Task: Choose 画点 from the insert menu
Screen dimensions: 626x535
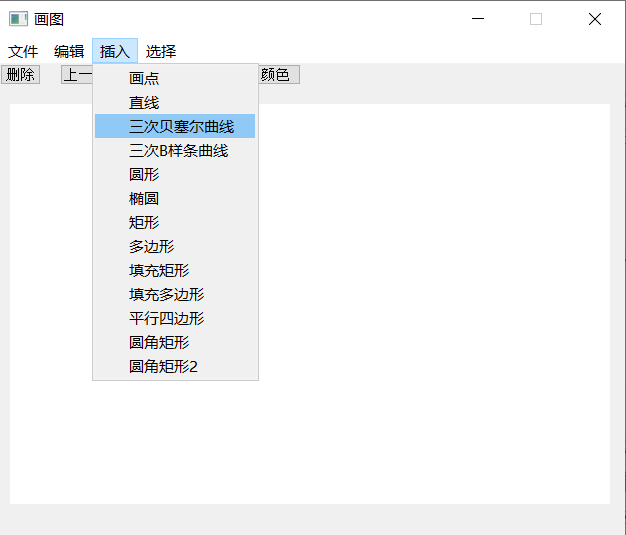Action: click(175, 78)
